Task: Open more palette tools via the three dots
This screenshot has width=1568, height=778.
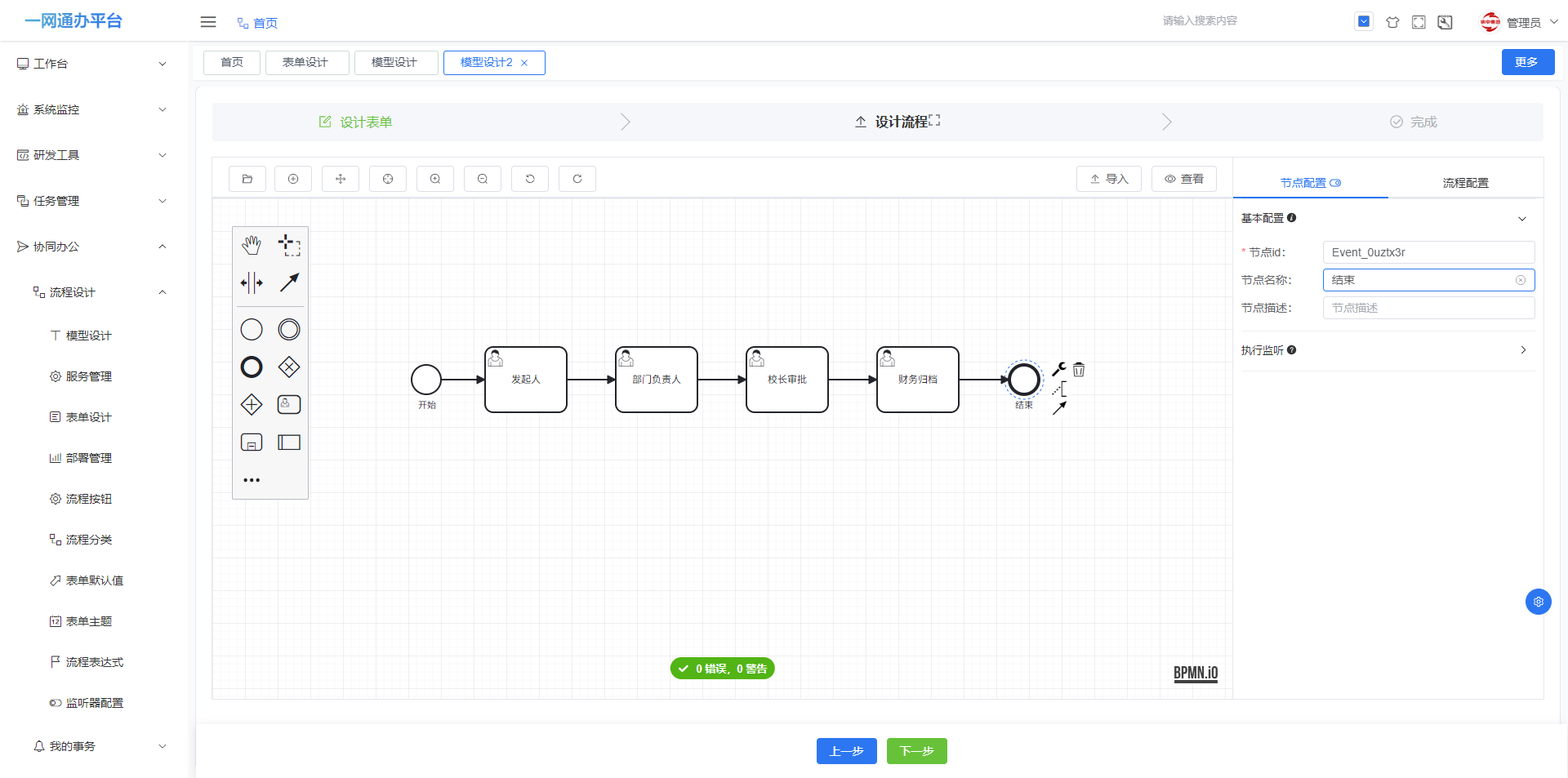Action: pyautogui.click(x=252, y=480)
